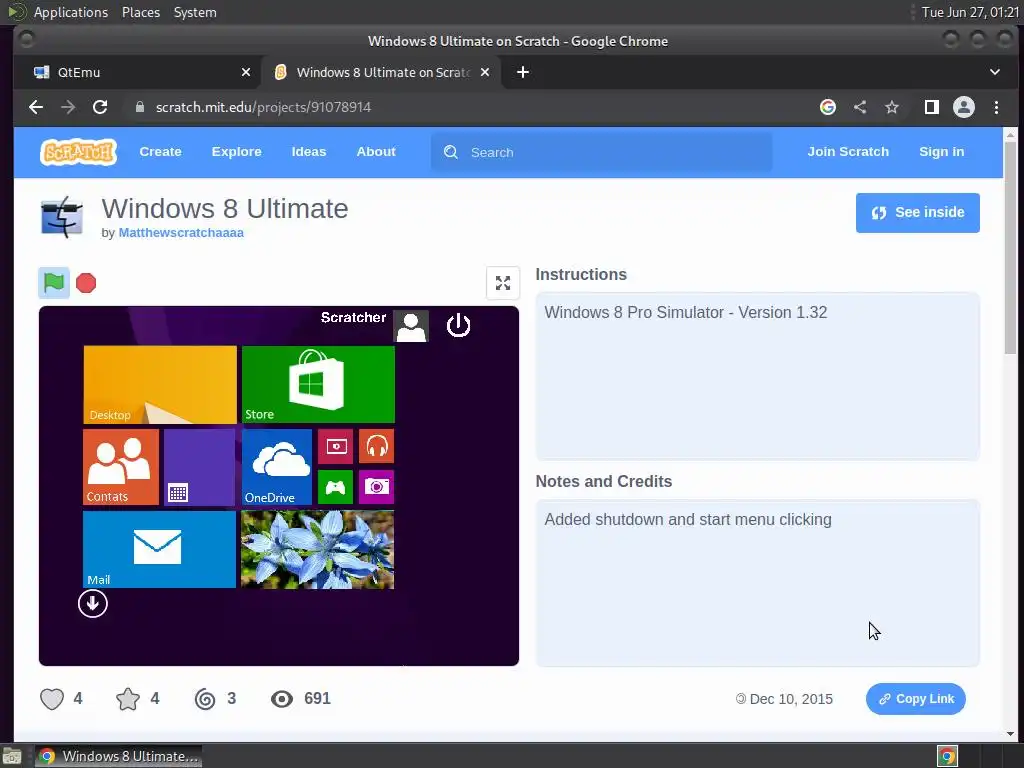Open the Explore menu item
This screenshot has width=1024, height=768.
point(236,152)
